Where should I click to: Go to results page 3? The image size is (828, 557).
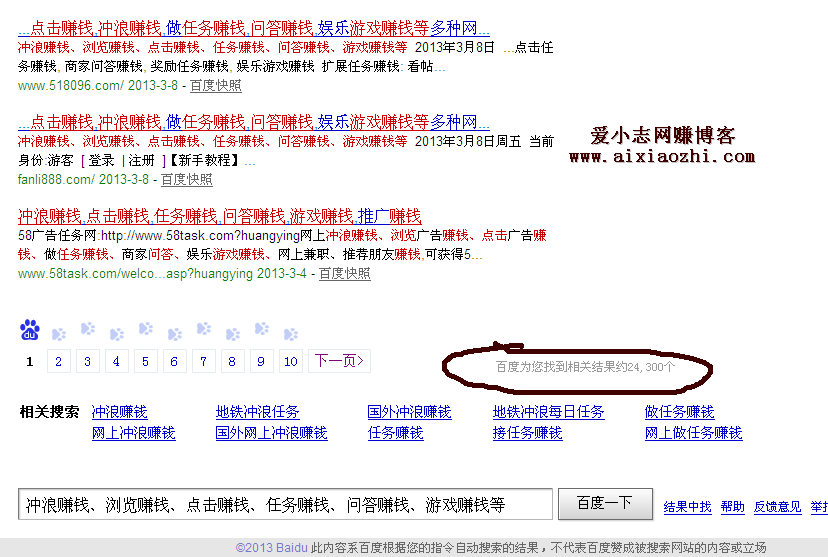point(88,362)
